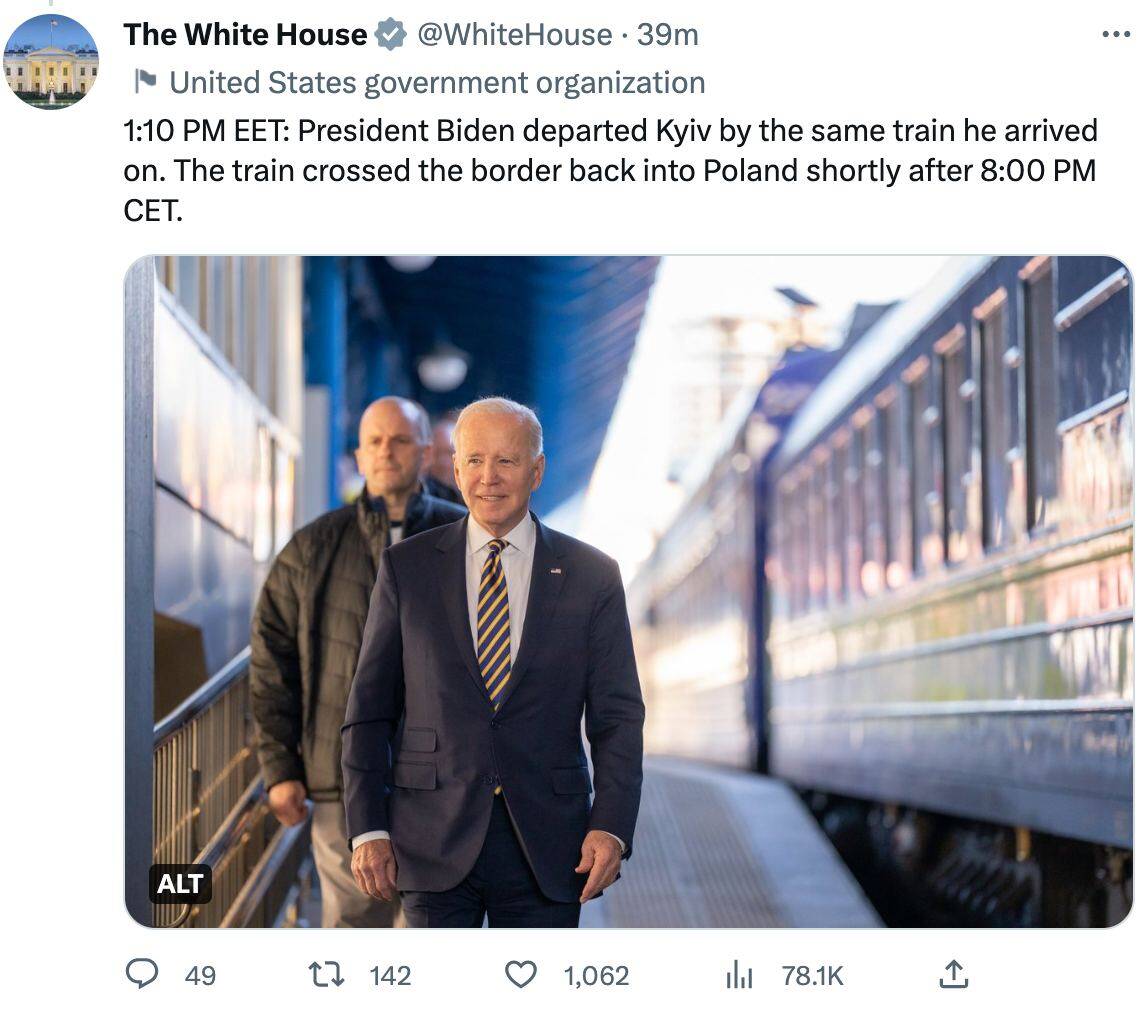Click the share upload arrow icon
Image resolution: width=1147 pixels, height=1014 pixels.
tap(954, 974)
